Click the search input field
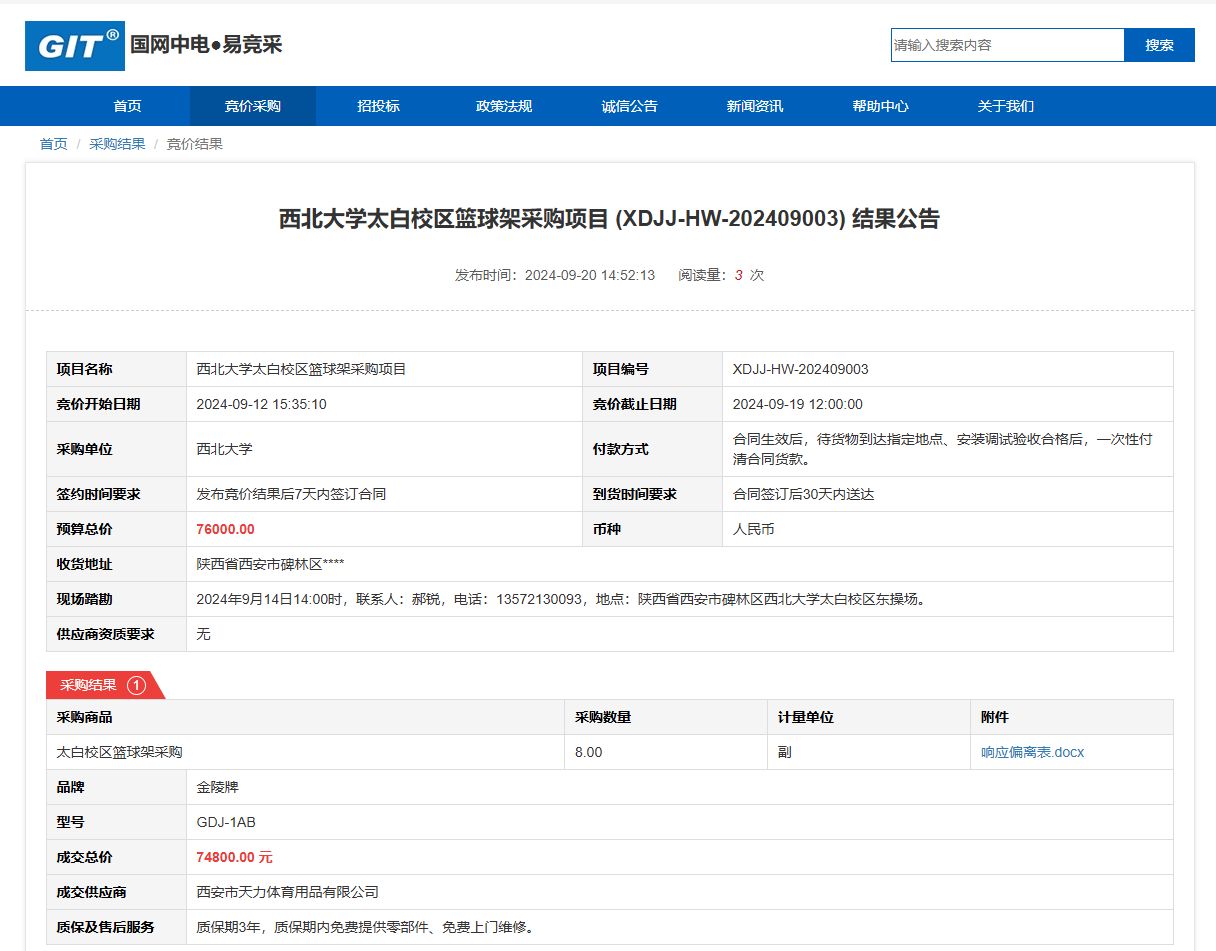1216x951 pixels. 1007,45
